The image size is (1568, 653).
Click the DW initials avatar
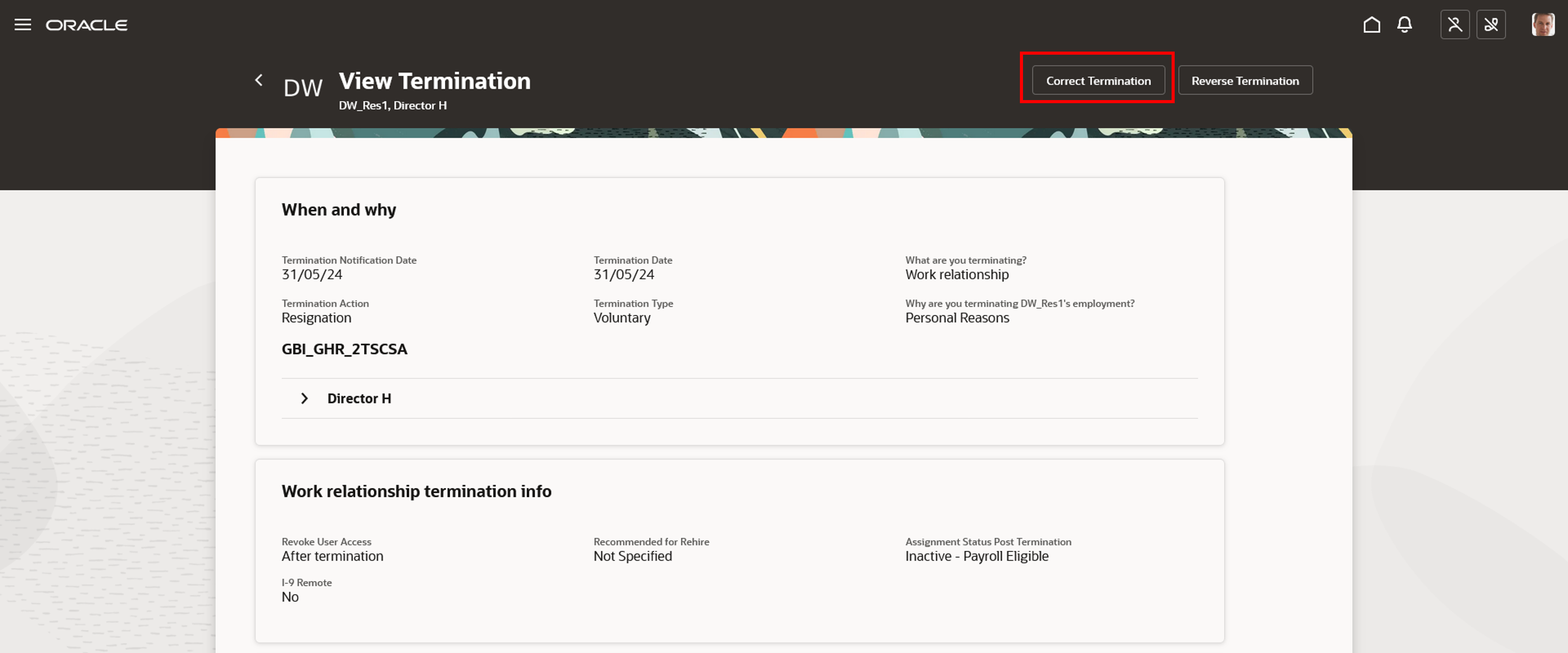coord(302,88)
